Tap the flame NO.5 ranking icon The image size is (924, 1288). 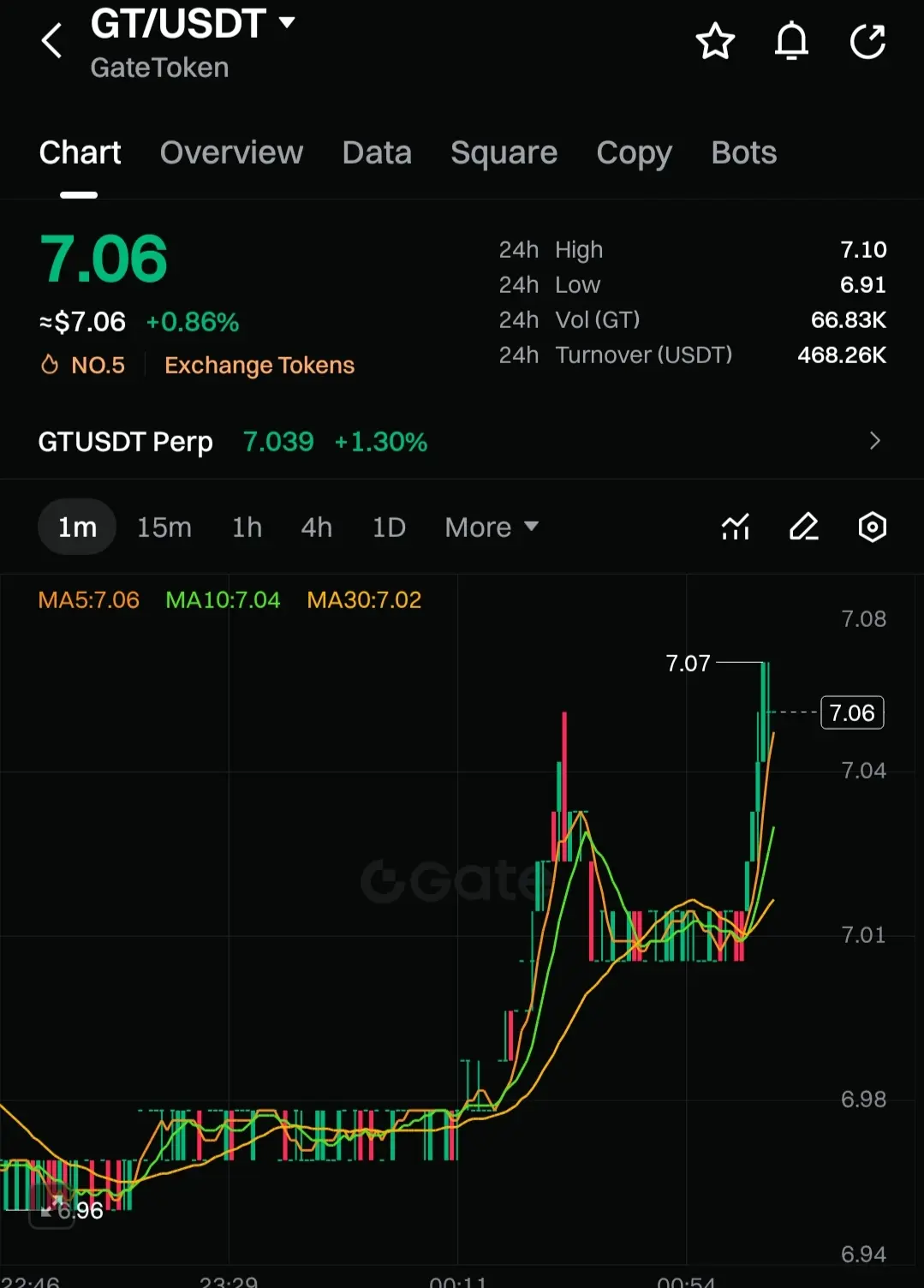(50, 365)
